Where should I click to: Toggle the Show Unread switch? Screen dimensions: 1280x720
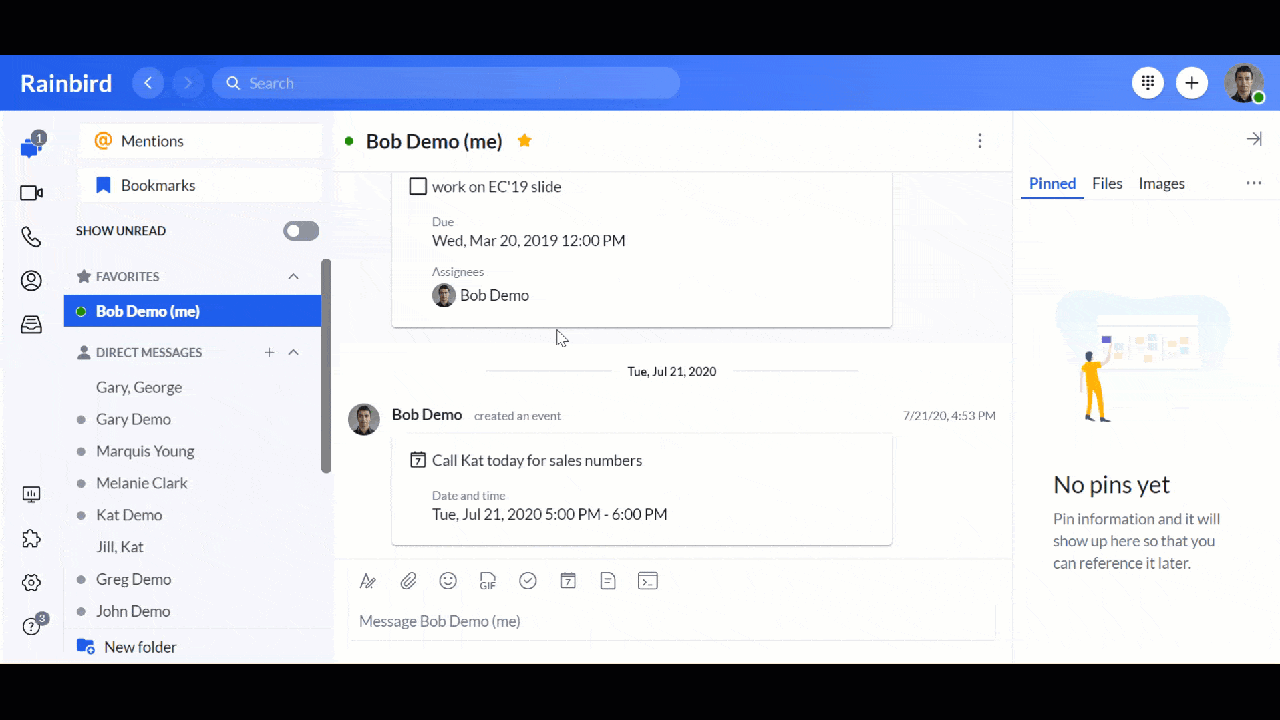(x=301, y=231)
